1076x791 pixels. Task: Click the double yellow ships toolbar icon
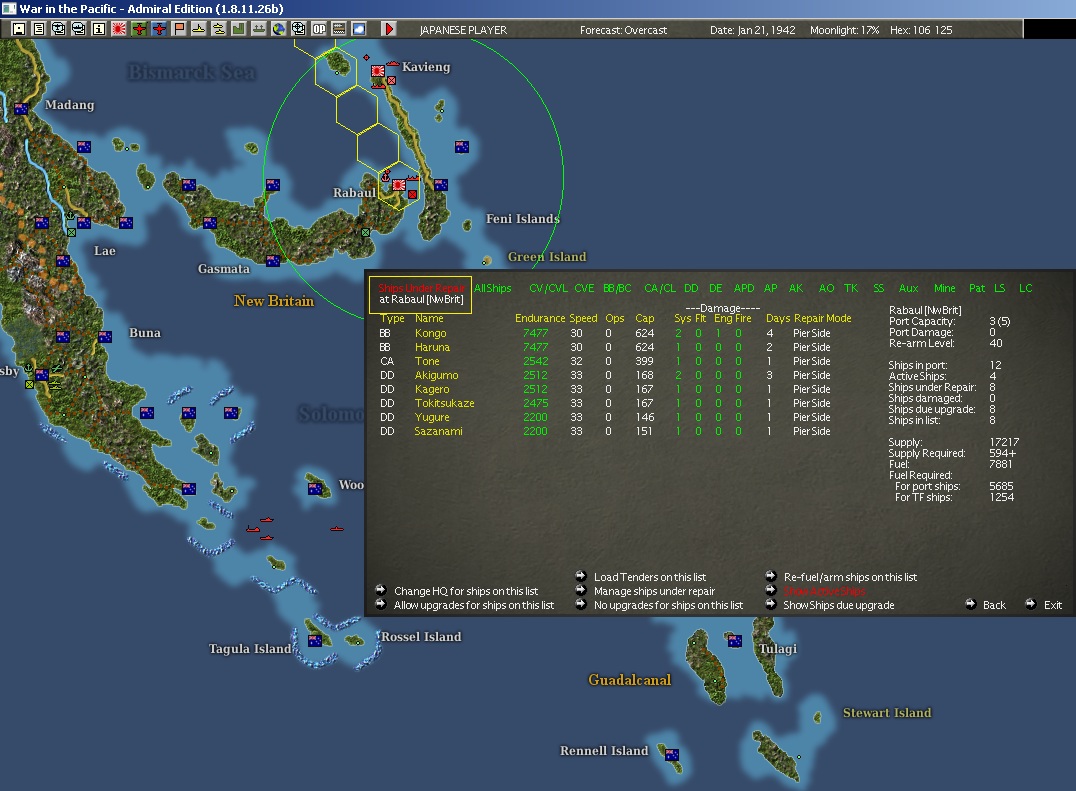point(218,29)
